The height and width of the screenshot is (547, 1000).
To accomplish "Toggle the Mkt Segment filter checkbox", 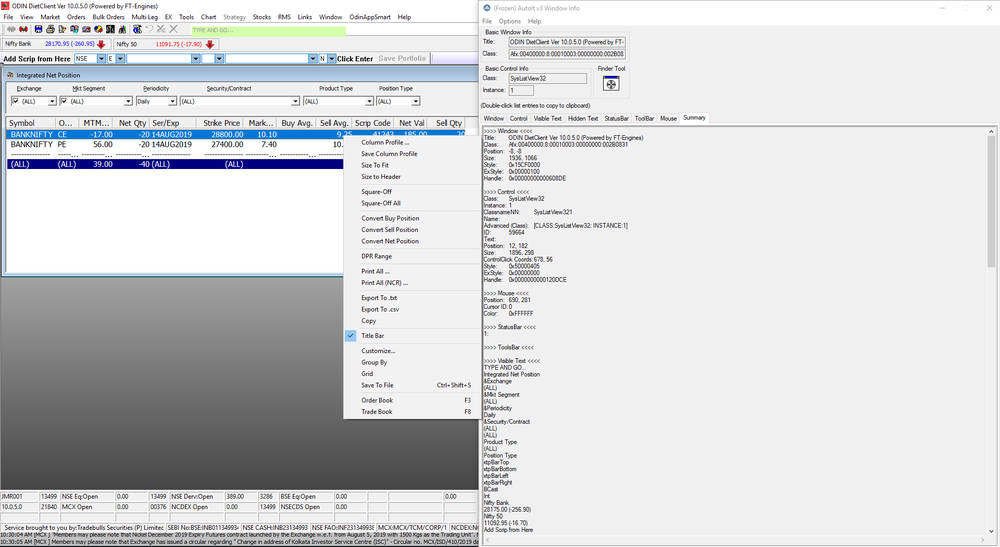I will [64, 101].
